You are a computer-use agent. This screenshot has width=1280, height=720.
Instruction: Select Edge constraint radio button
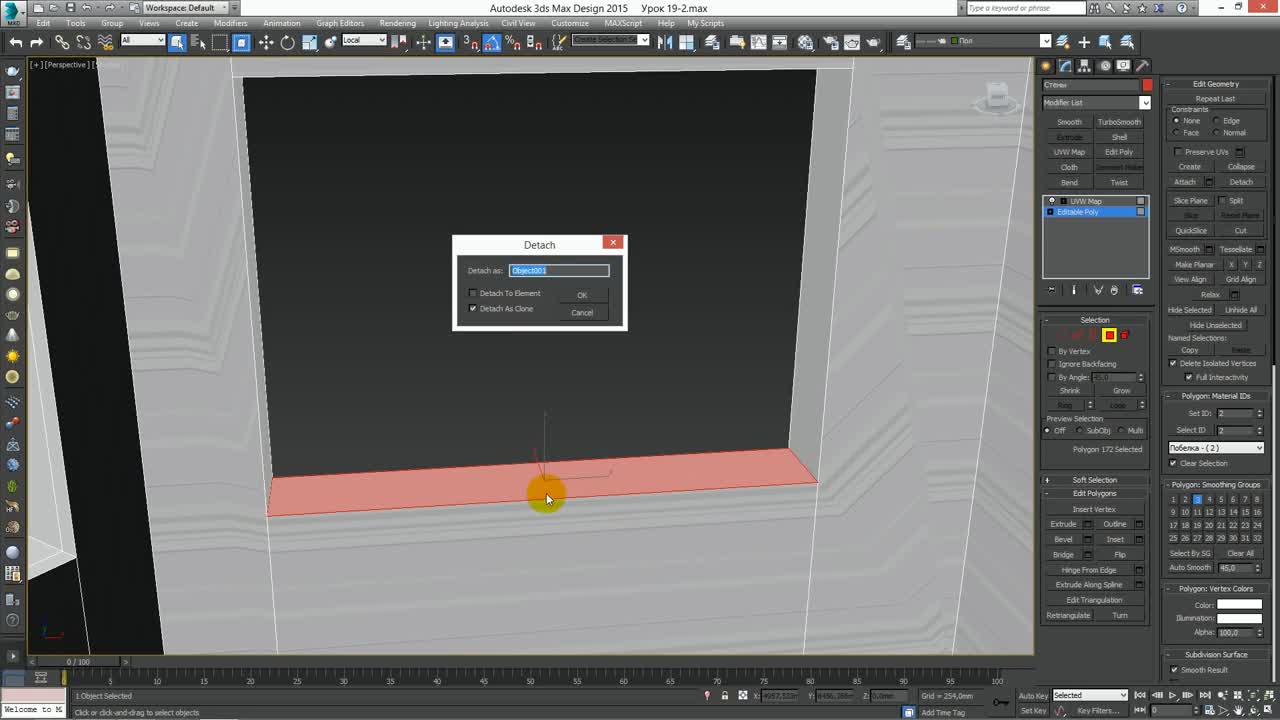coord(1217,121)
